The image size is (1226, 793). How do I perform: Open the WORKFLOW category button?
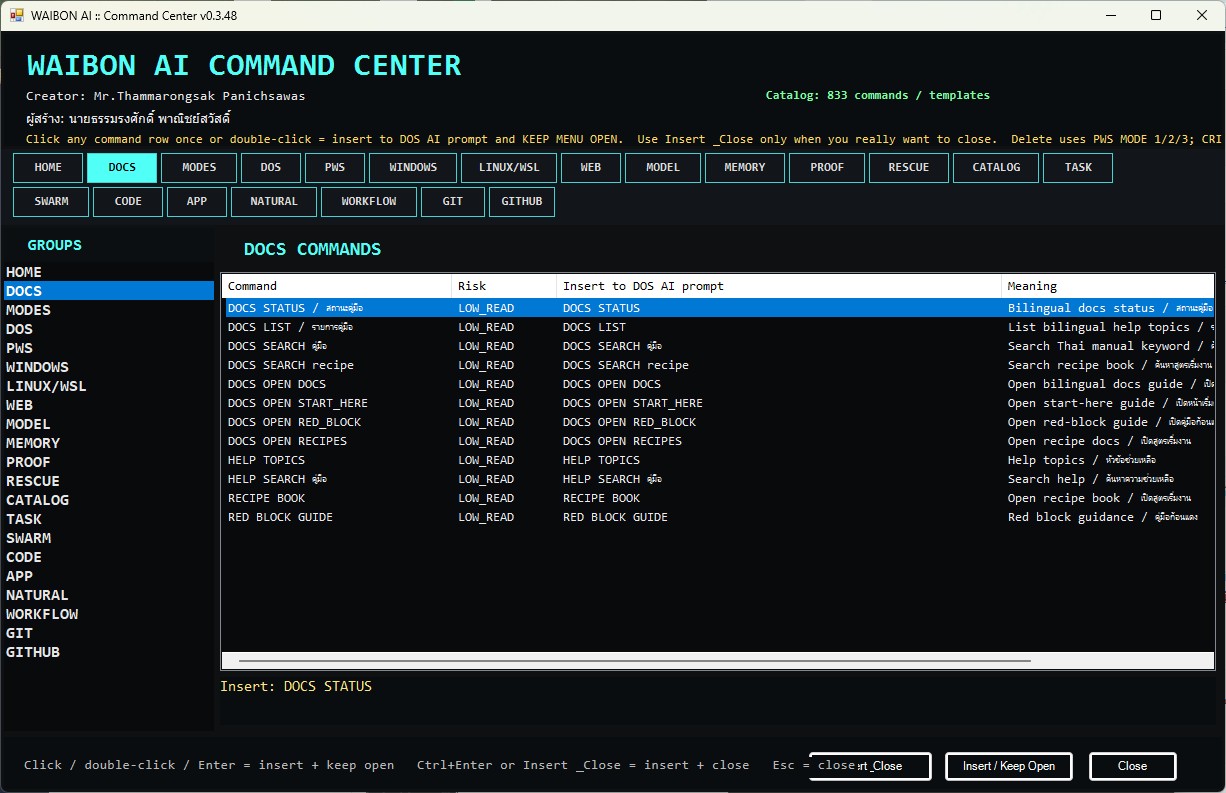tap(369, 202)
